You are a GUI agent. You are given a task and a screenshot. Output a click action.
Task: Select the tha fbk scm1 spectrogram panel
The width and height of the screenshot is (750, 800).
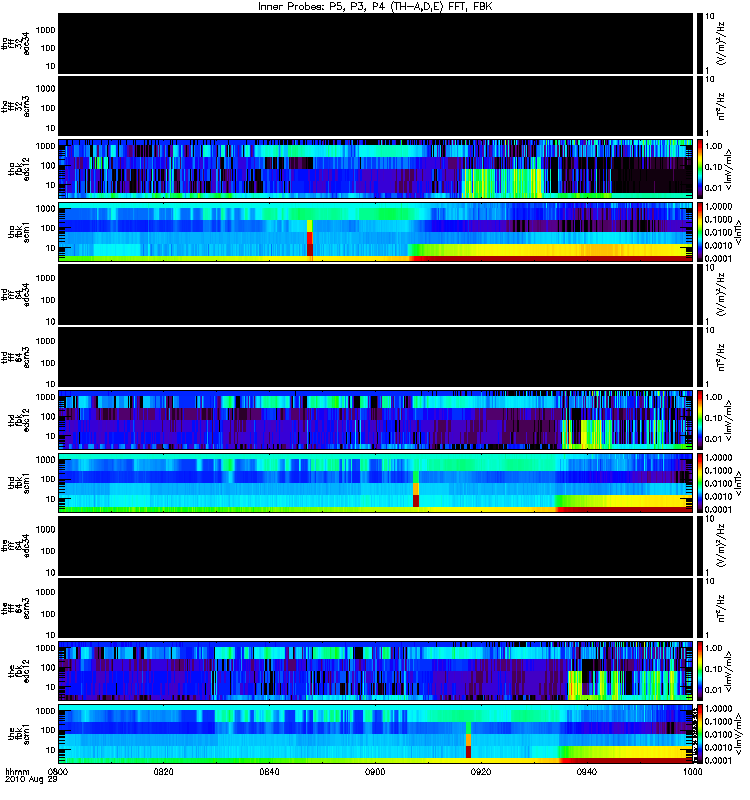(376, 232)
